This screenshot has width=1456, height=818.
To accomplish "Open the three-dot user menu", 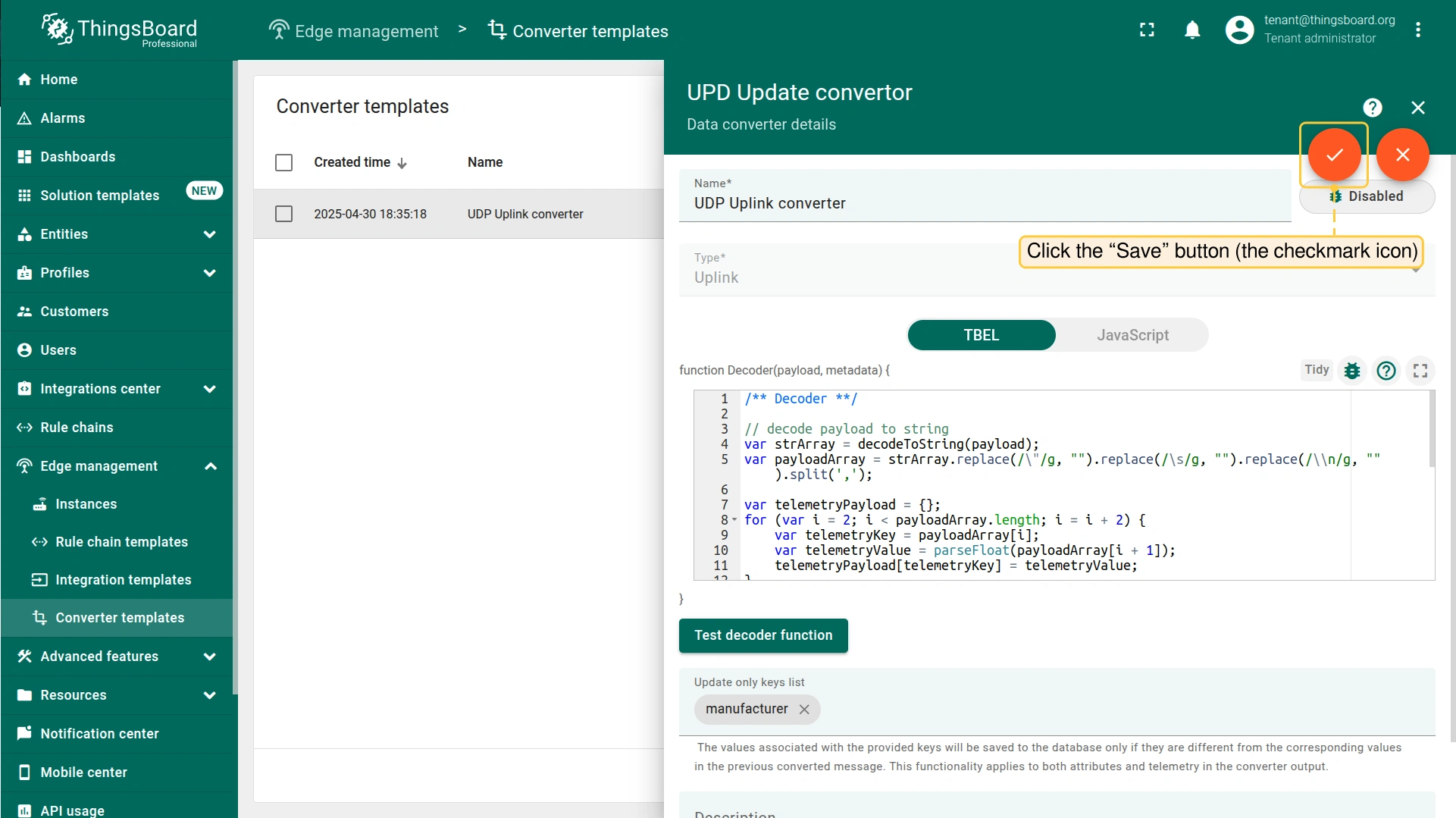I will [1417, 30].
